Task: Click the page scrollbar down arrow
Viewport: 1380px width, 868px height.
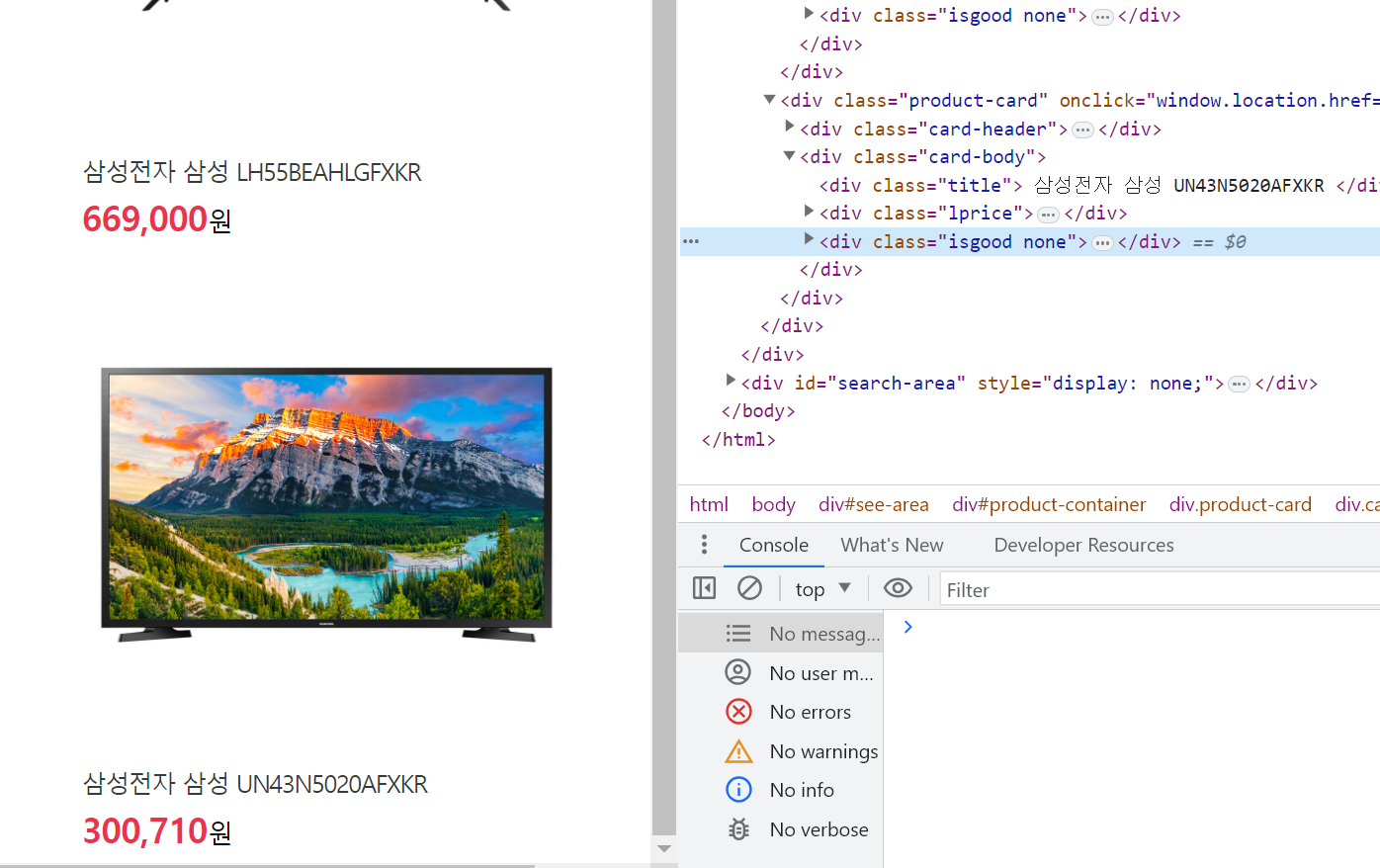Action: [664, 848]
